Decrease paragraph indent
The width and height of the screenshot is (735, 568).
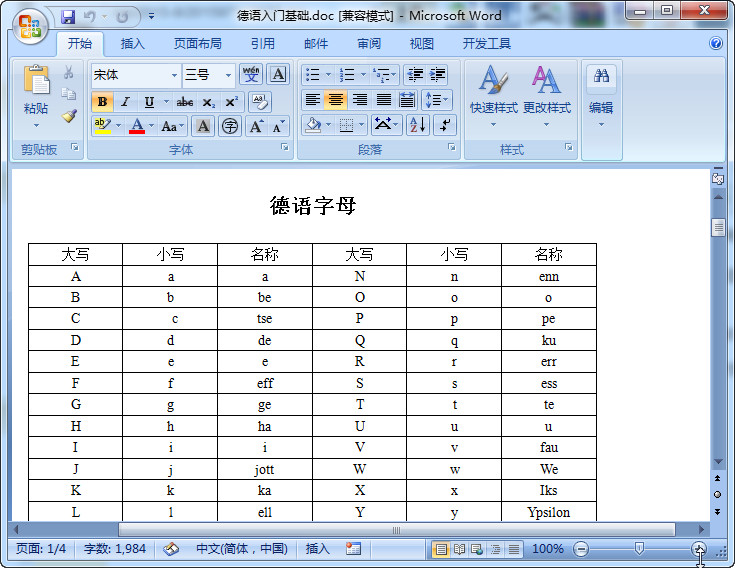coord(415,75)
